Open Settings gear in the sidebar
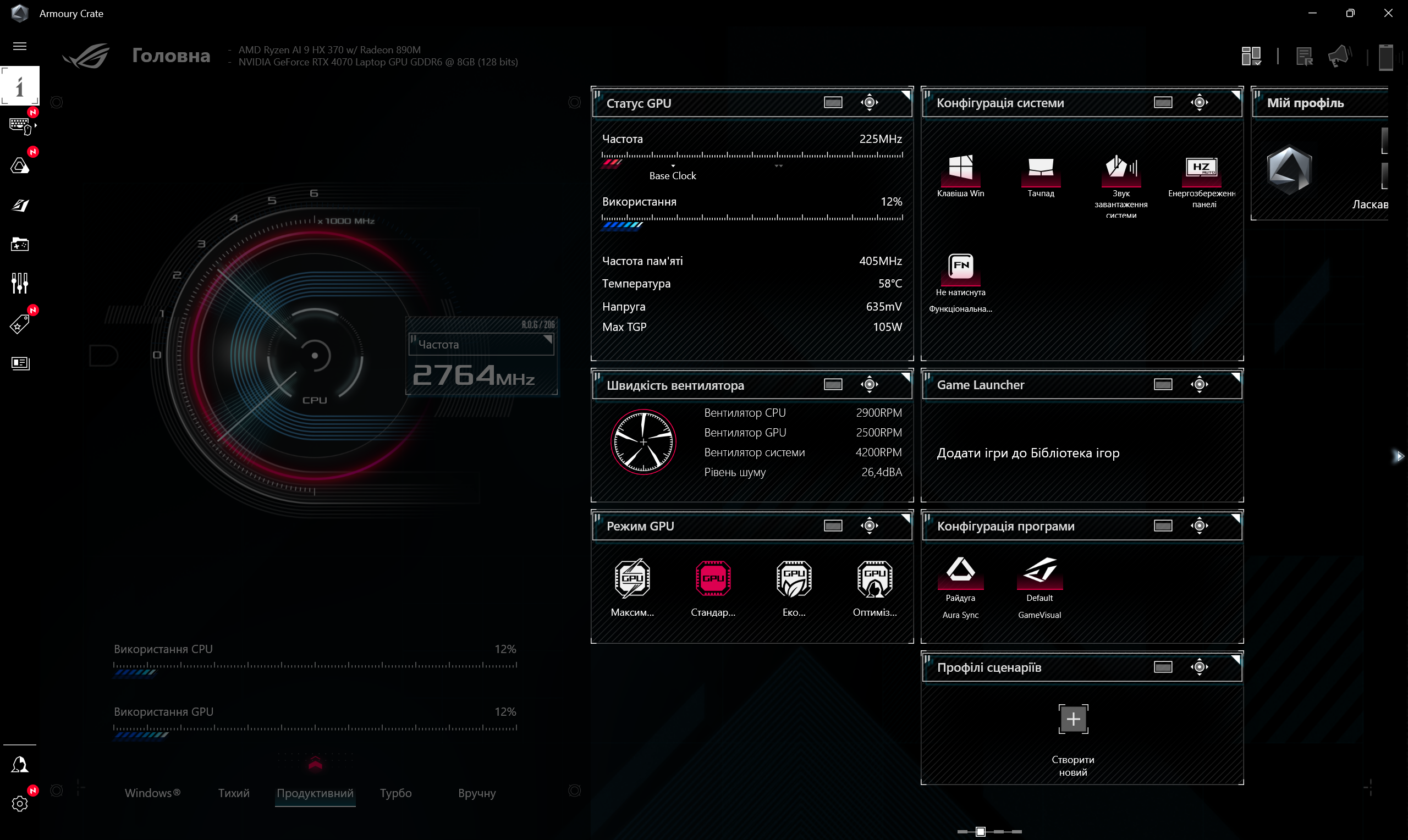The width and height of the screenshot is (1408, 840). click(20, 803)
